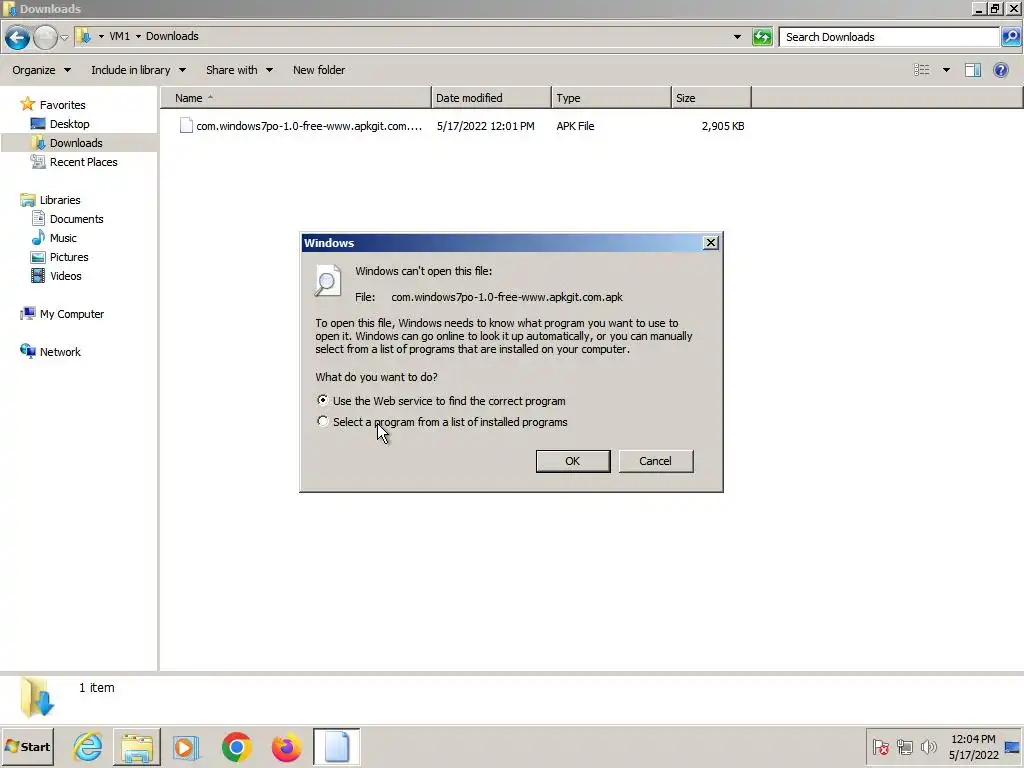Click the Show desktop icon in tray

1012,747
